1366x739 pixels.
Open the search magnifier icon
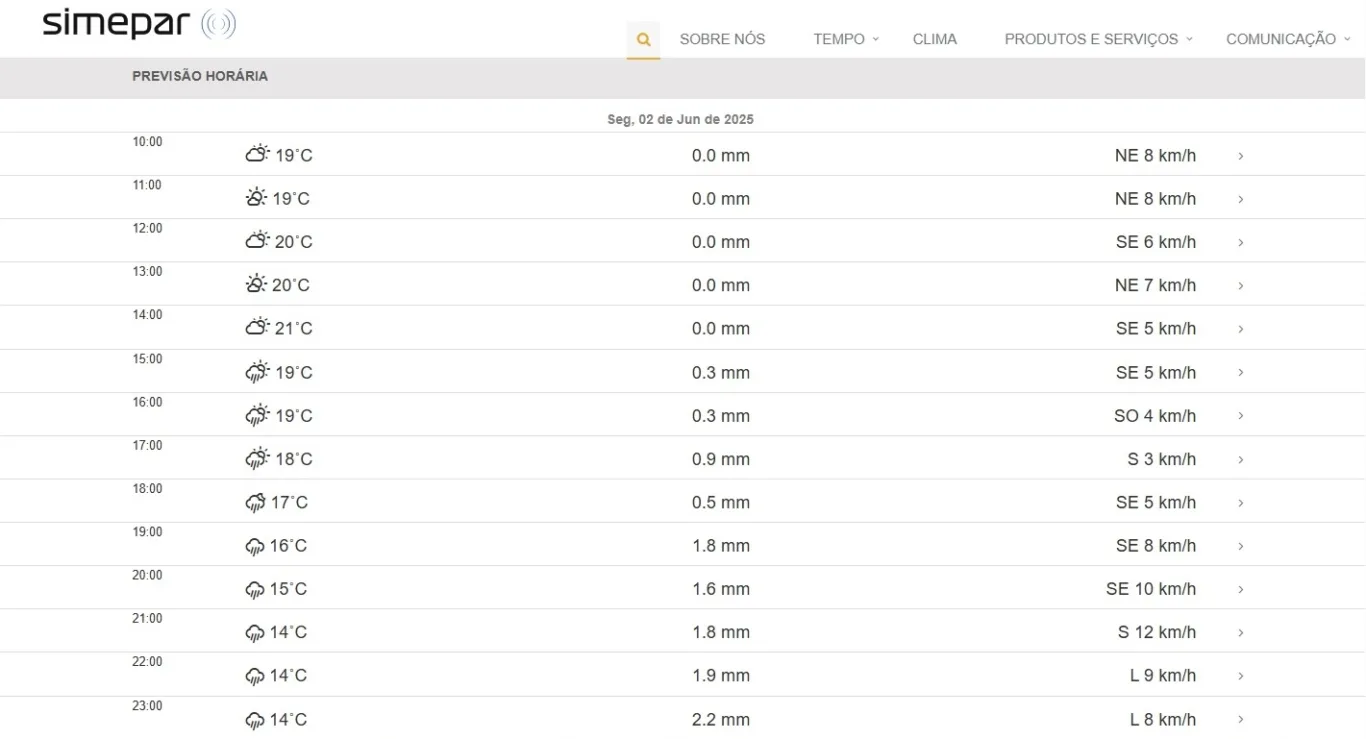(x=643, y=40)
